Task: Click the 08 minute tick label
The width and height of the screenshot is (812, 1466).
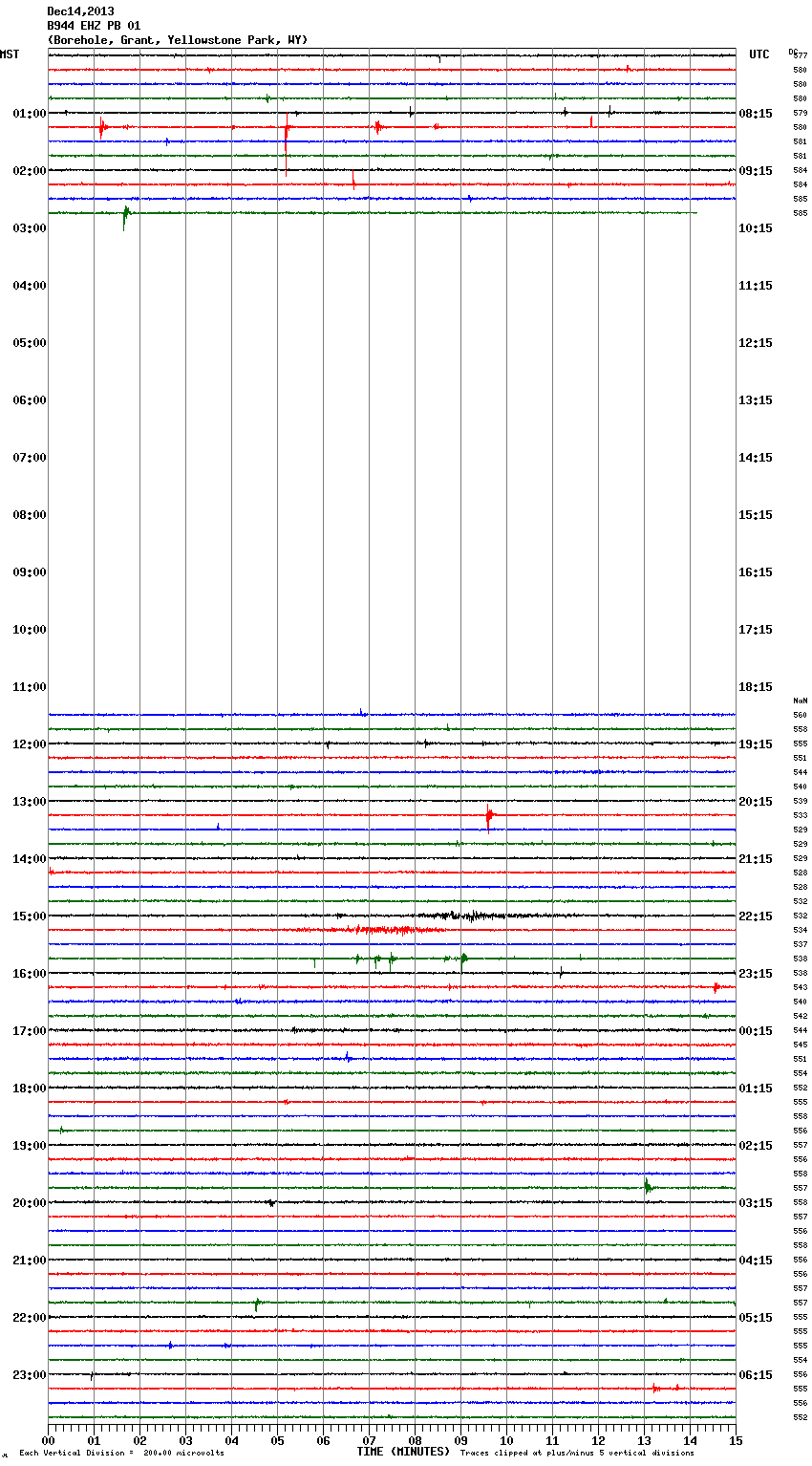Action: pos(415,1441)
